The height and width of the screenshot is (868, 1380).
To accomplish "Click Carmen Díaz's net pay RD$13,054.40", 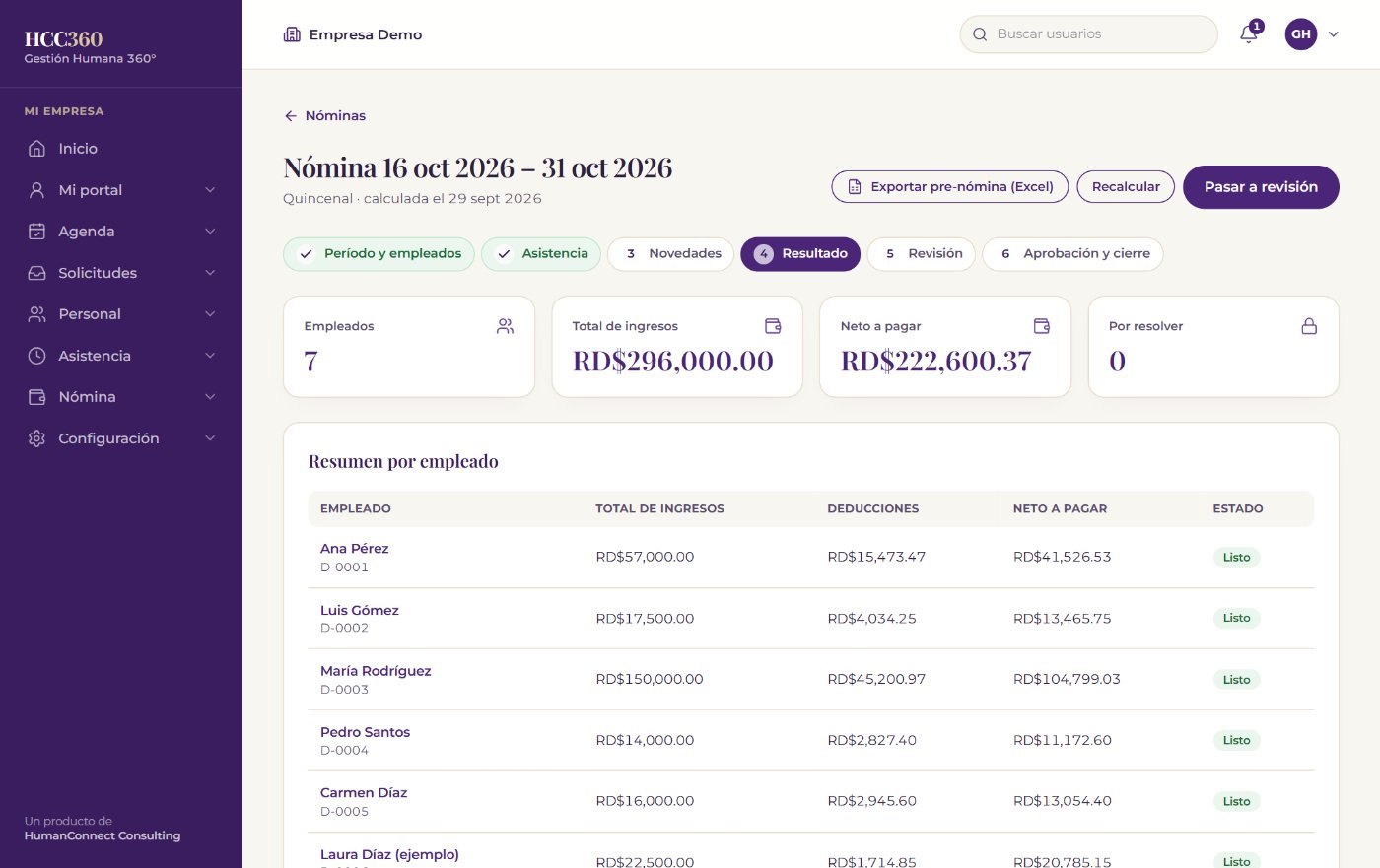I will click(1063, 801).
